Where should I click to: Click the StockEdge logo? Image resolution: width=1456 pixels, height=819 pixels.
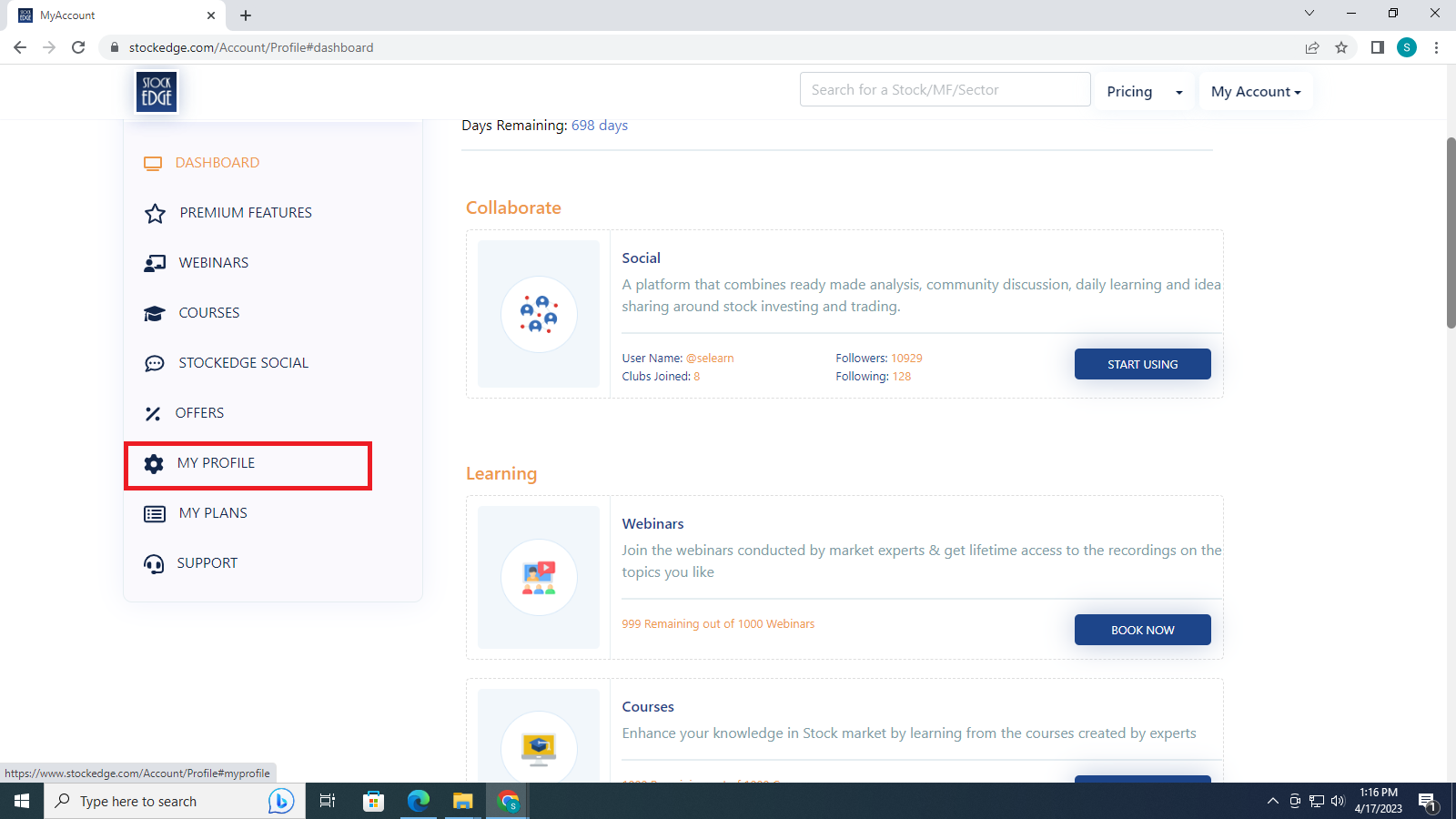(157, 92)
